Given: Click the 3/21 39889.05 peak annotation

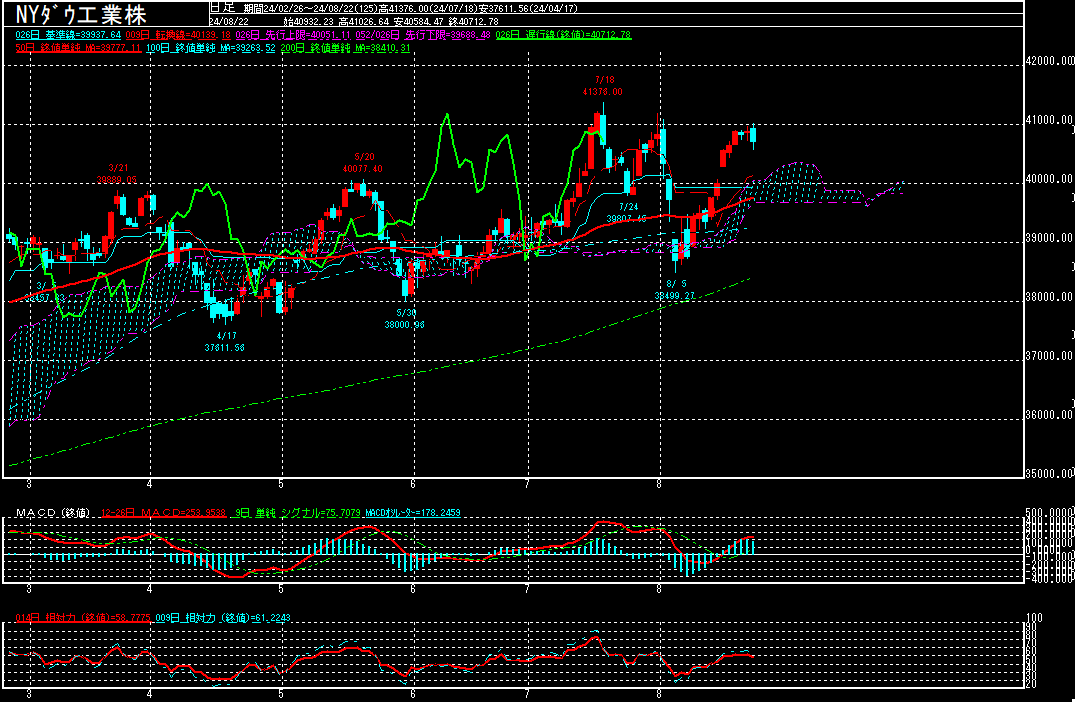Looking at the screenshot, I should click(117, 174).
